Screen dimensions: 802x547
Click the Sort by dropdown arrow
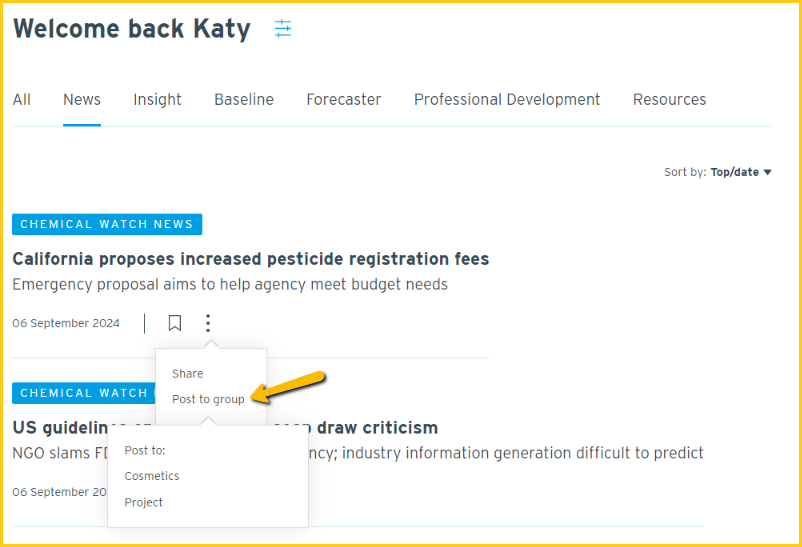(x=767, y=172)
